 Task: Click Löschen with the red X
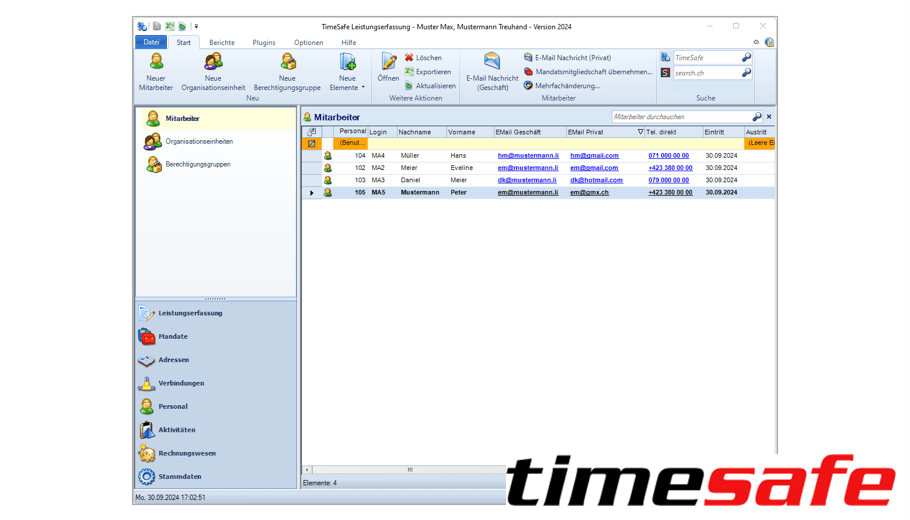tap(423, 58)
